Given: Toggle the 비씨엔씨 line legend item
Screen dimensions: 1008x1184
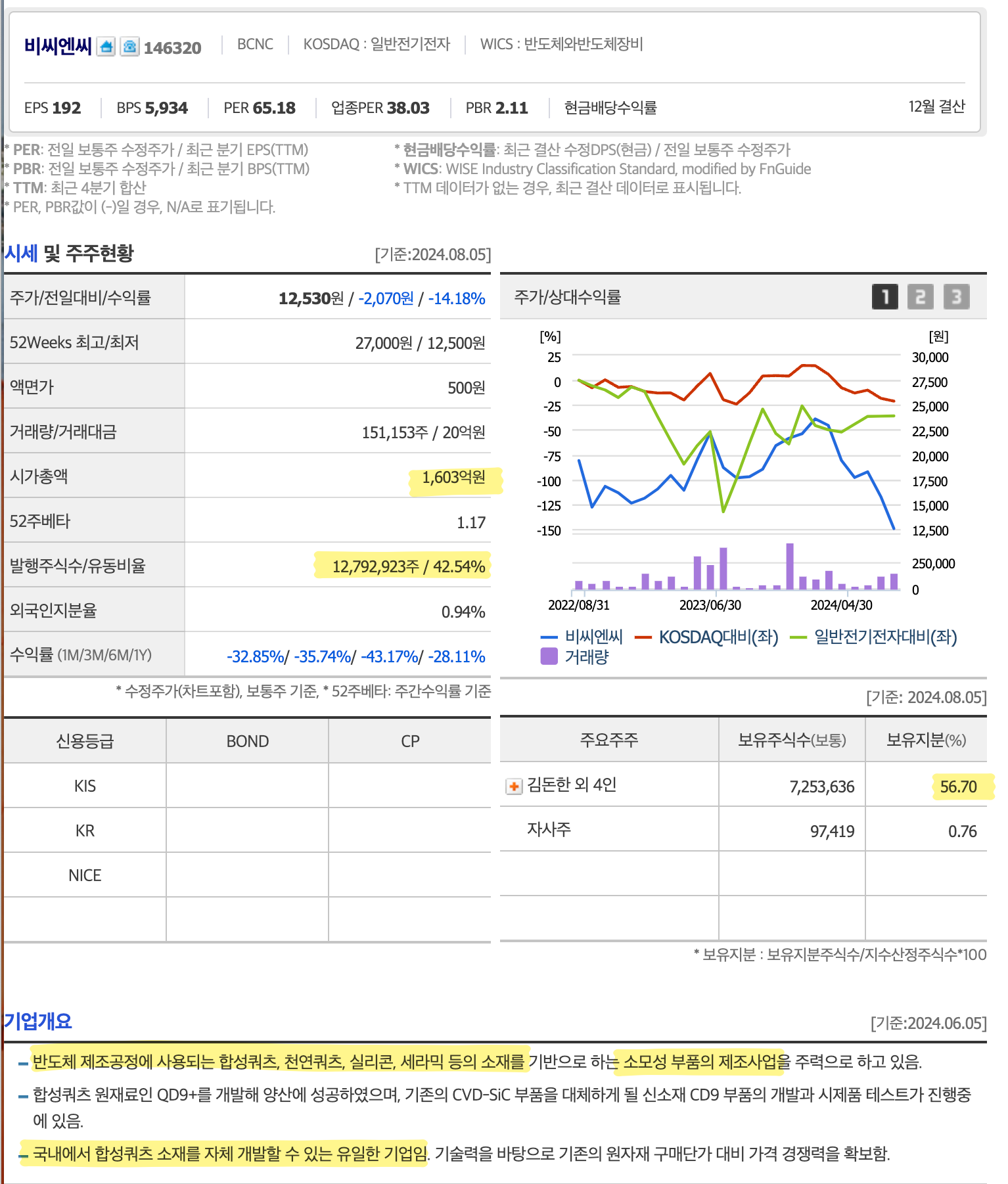Looking at the screenshot, I should (582, 637).
